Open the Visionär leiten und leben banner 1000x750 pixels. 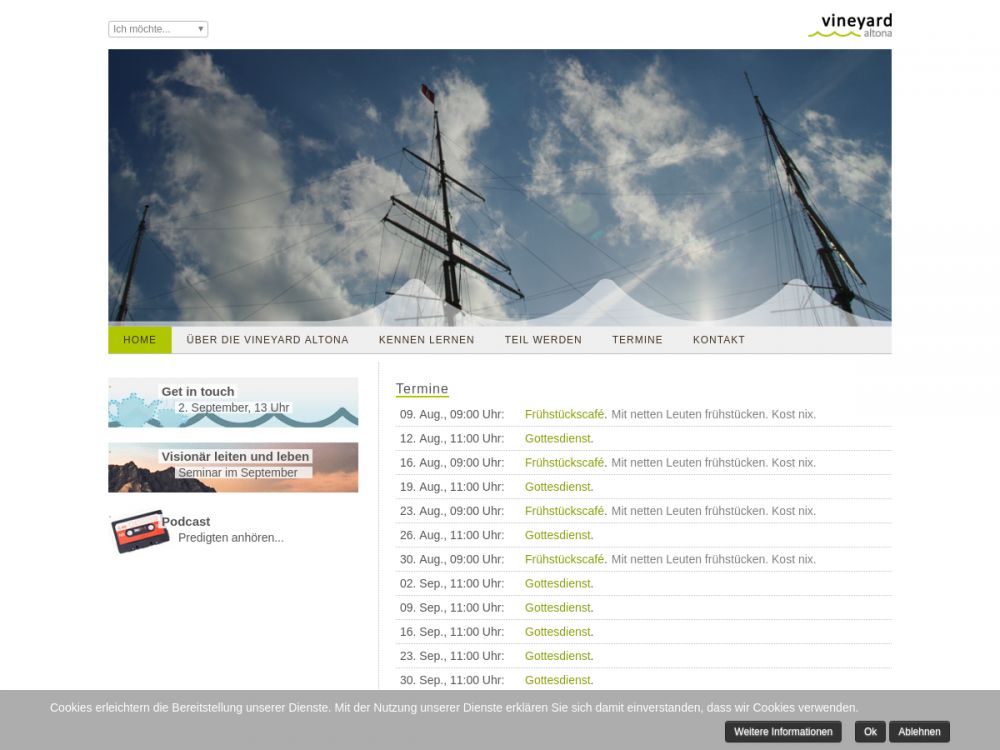[x=233, y=467]
